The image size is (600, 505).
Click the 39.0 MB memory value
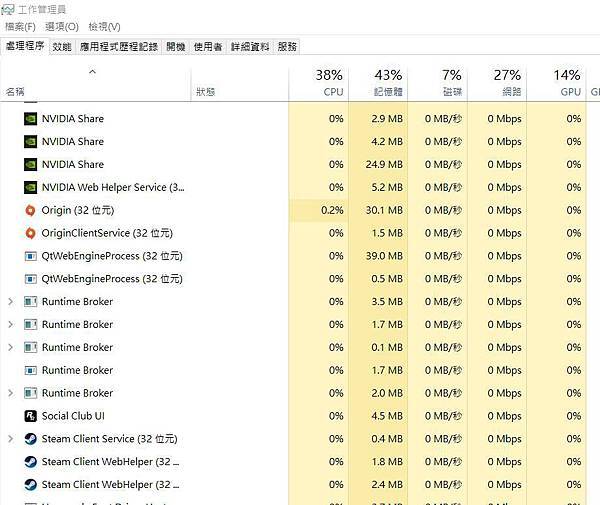pyautogui.click(x=384, y=256)
